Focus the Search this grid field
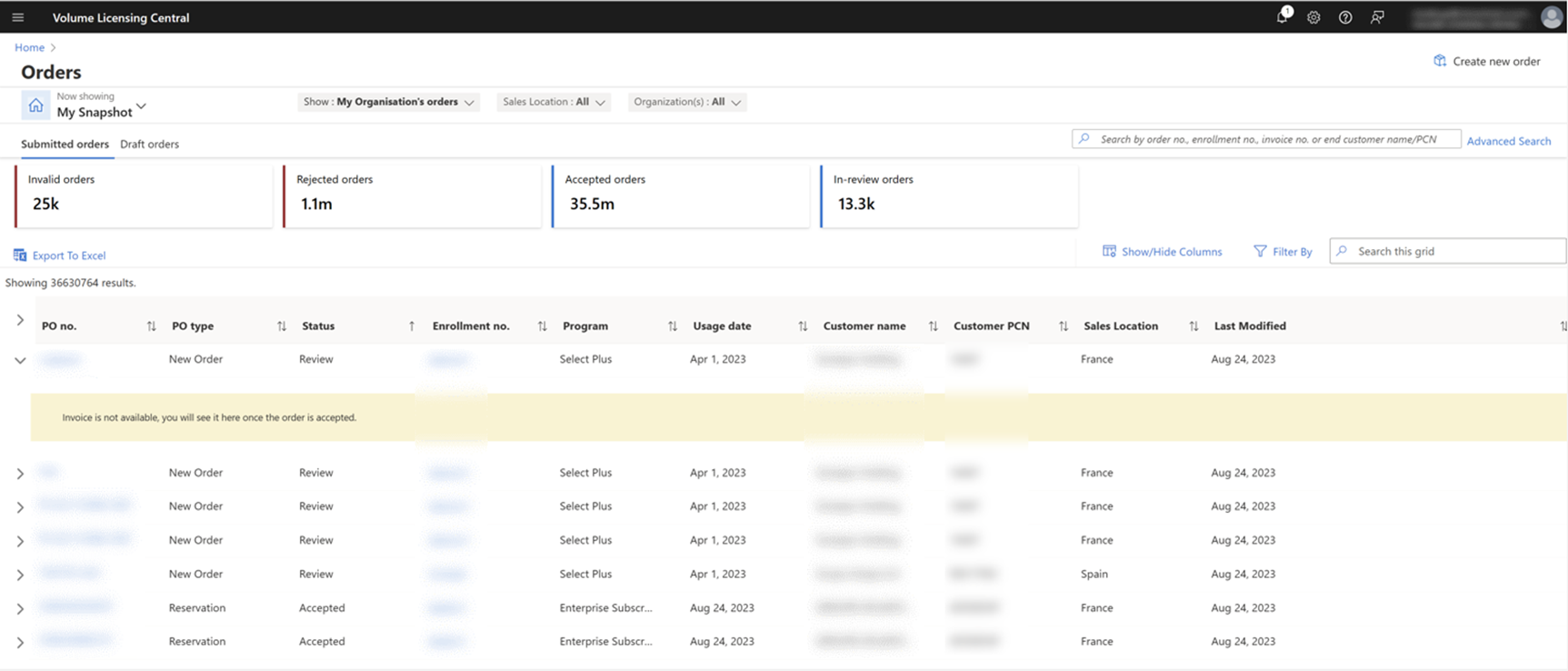This screenshot has width=1568, height=671. [1448, 251]
